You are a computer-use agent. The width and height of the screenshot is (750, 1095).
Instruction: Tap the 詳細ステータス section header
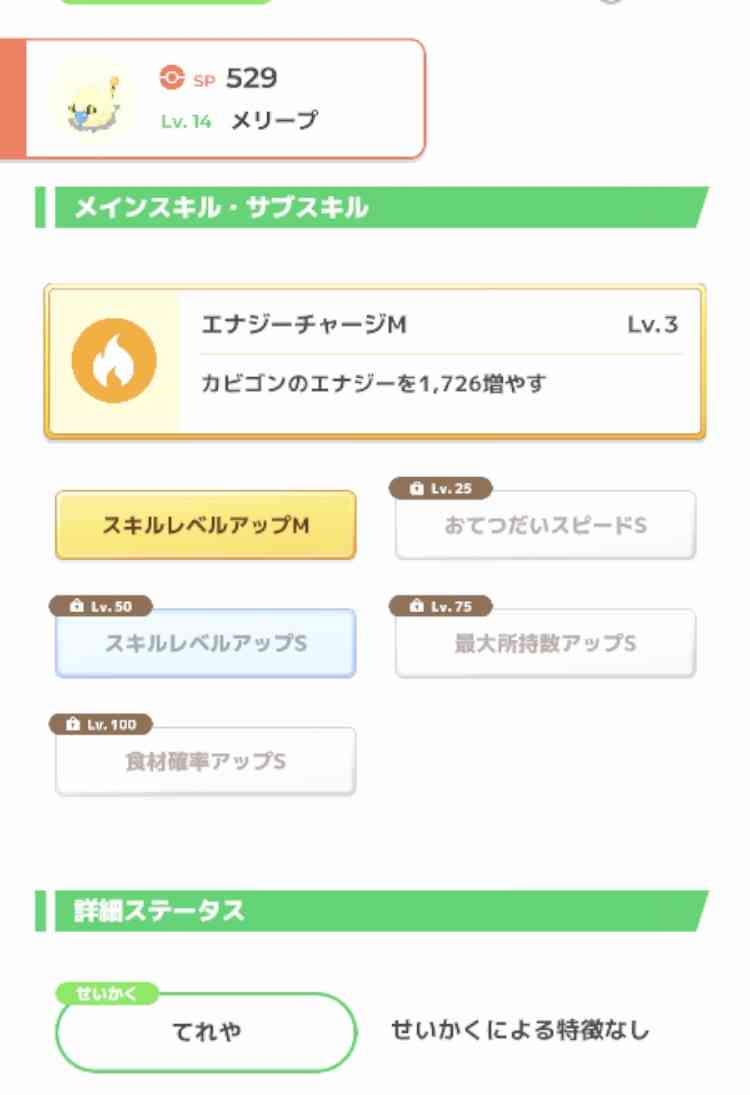[x=372, y=911]
